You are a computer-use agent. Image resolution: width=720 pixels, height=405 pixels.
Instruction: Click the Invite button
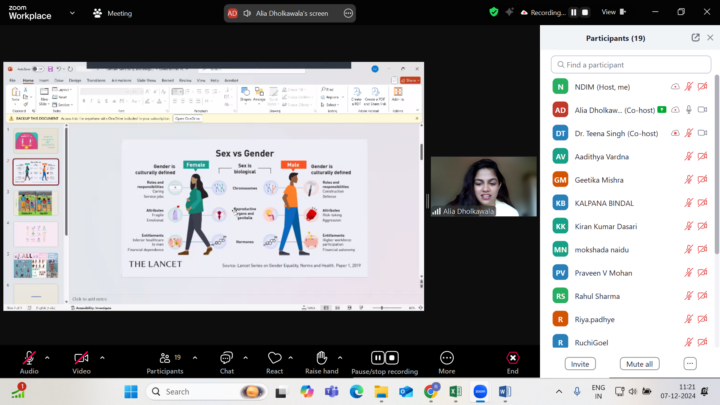tap(580, 364)
